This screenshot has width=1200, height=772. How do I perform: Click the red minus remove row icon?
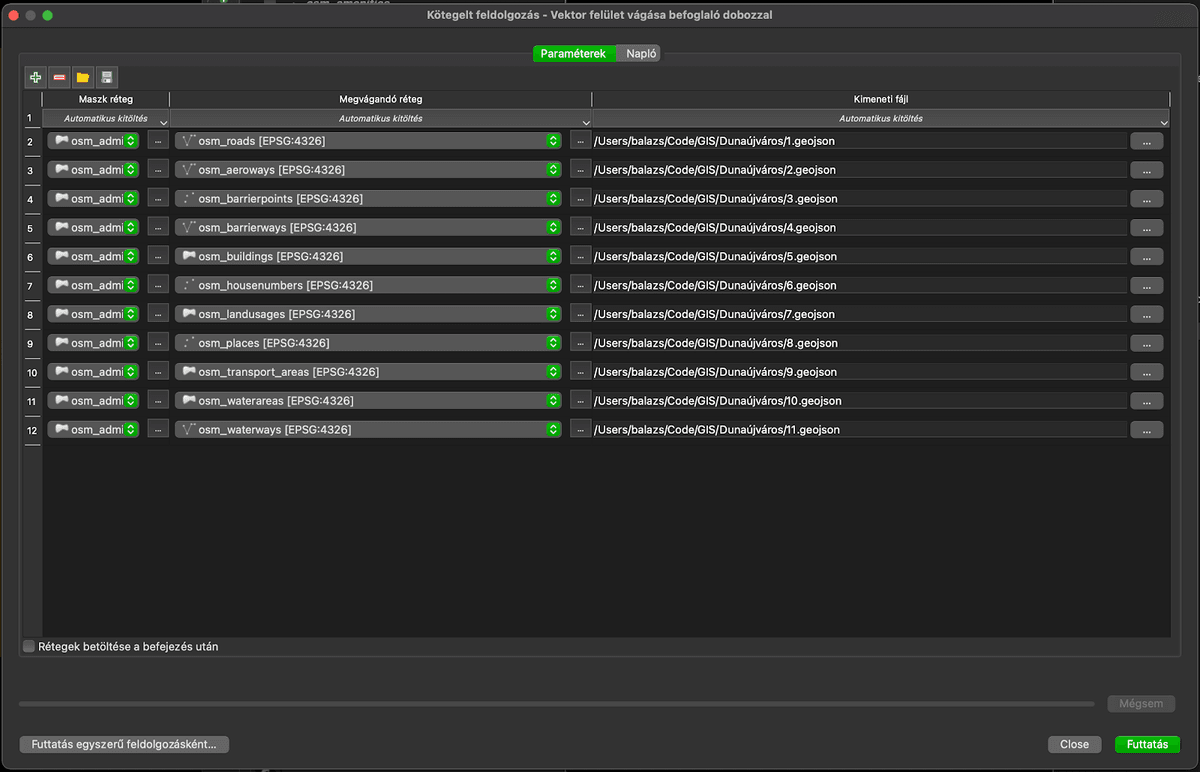[60, 77]
